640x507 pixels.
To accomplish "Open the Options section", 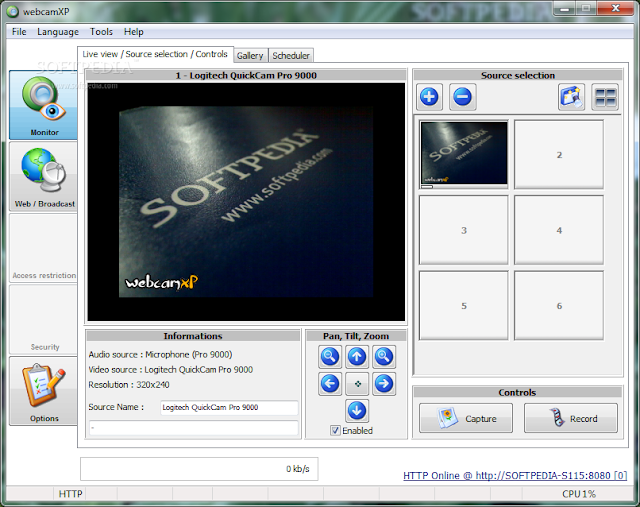I will pos(43,391).
